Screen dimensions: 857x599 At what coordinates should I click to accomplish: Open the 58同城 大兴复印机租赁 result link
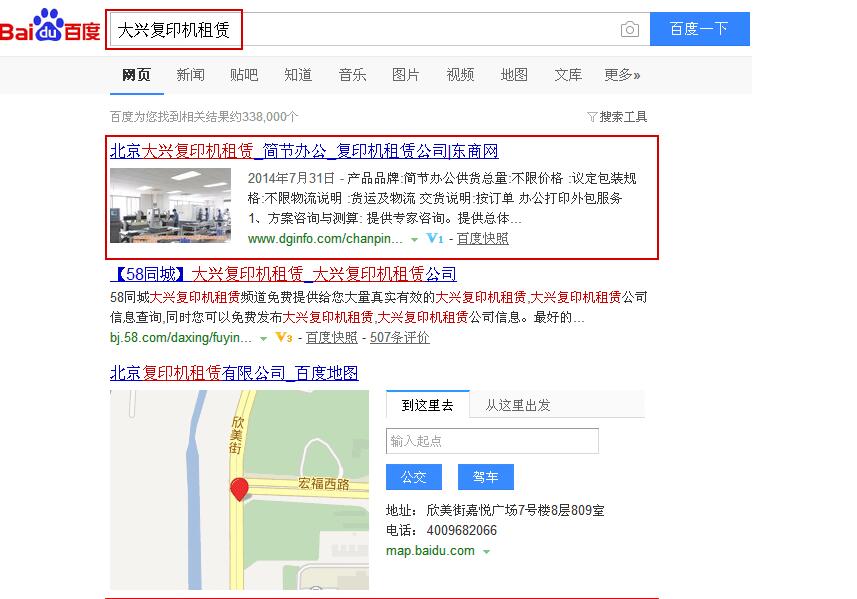coord(283,273)
